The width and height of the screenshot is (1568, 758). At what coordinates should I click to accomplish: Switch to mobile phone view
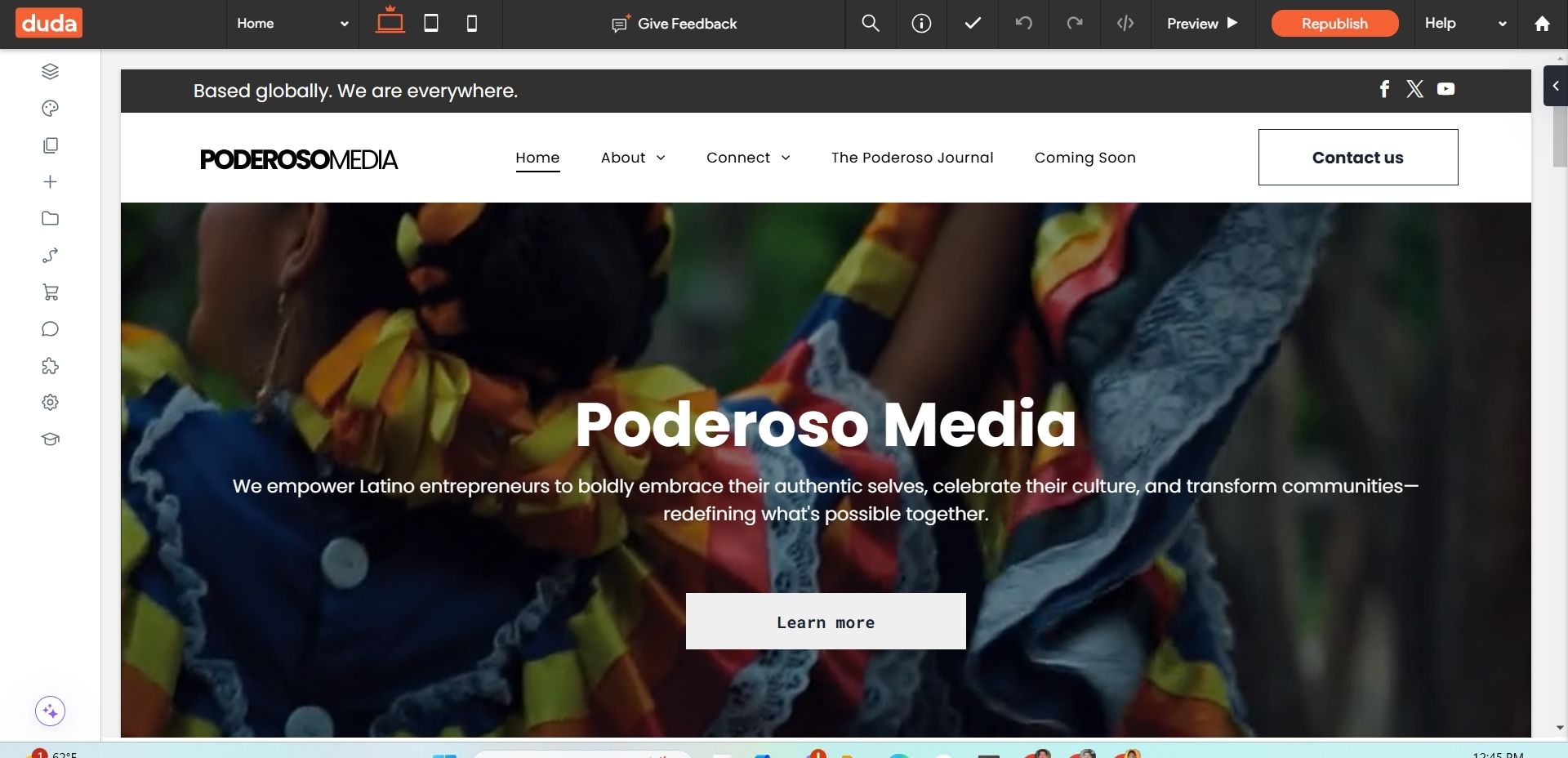[x=472, y=24]
